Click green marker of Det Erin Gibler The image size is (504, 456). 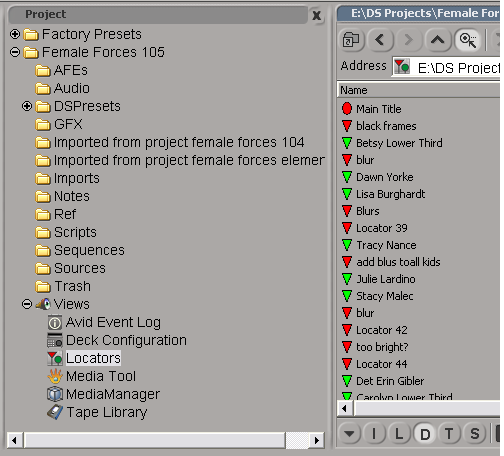(x=347, y=381)
